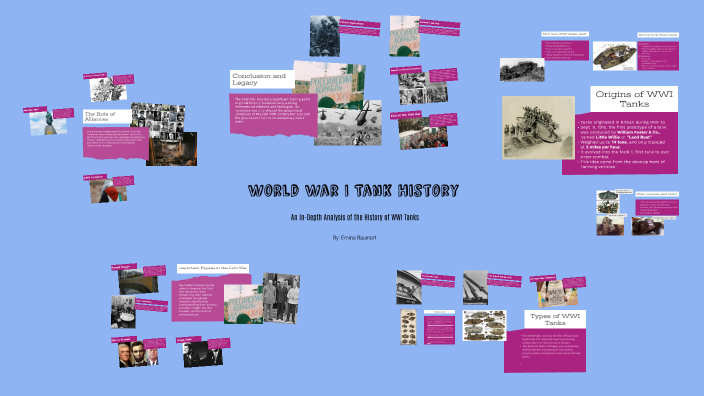Open the dark suited men photo
This screenshot has width=704, height=396.
tap(202, 355)
